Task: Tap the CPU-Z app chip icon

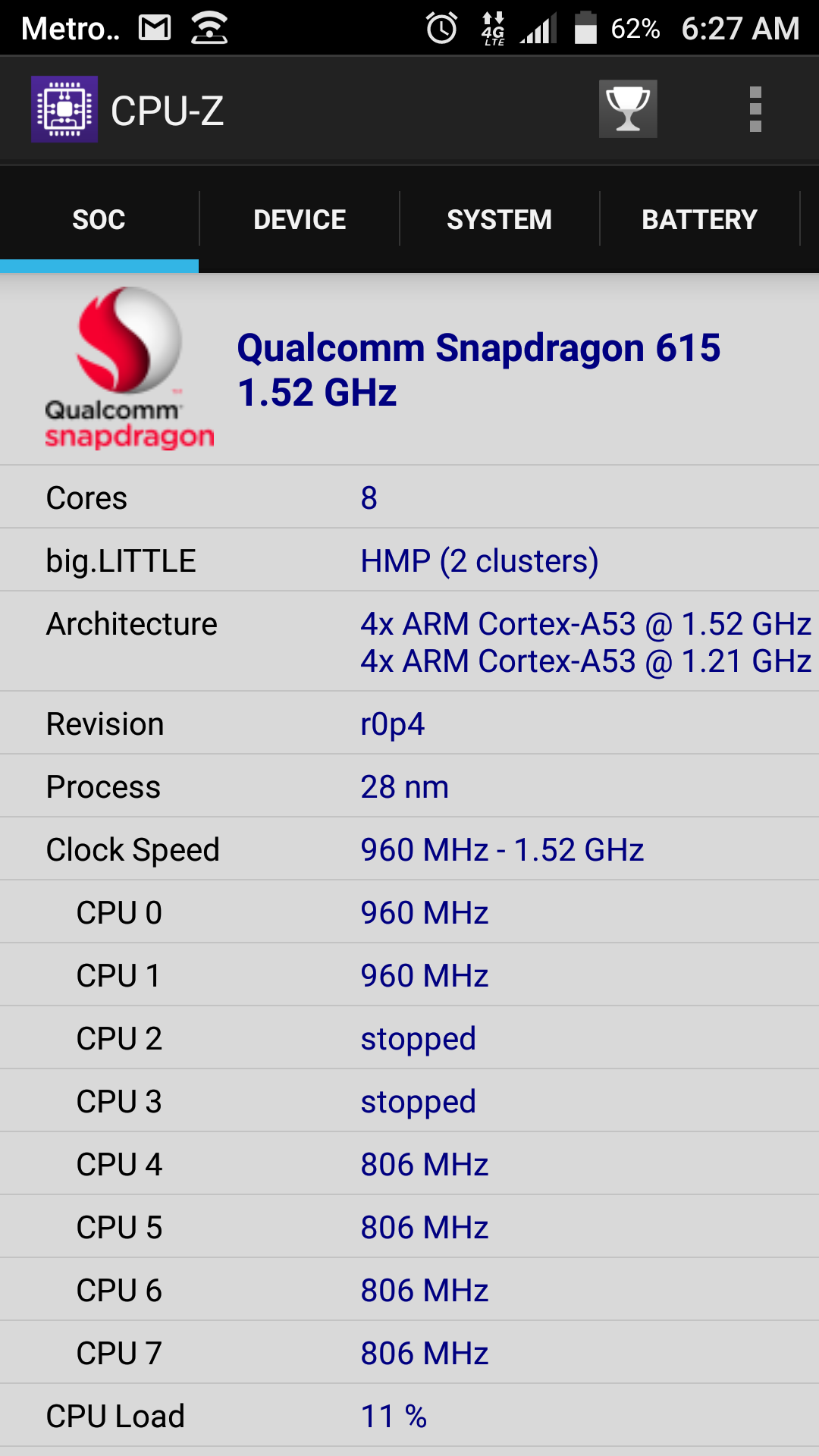Action: [x=64, y=109]
